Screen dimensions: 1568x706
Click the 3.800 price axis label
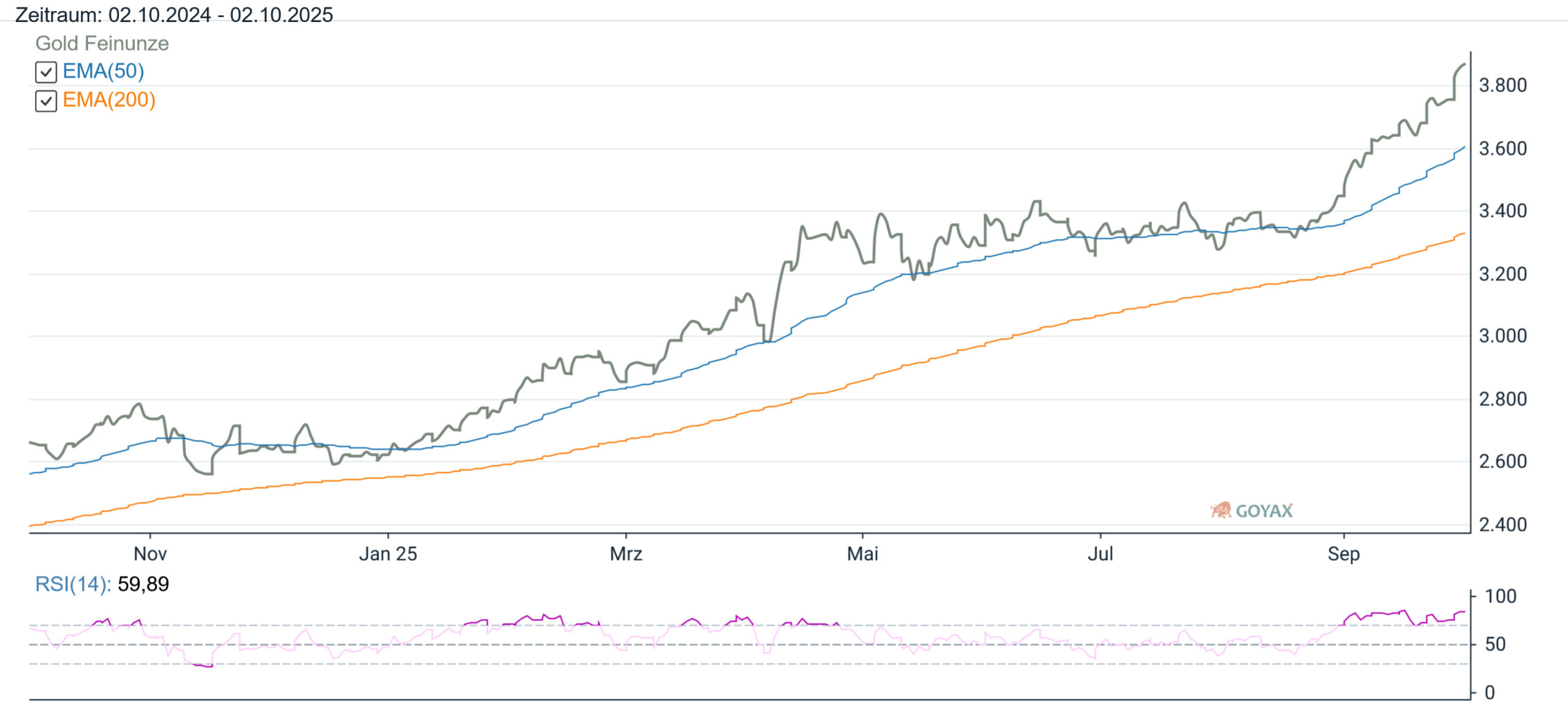coord(1502,85)
